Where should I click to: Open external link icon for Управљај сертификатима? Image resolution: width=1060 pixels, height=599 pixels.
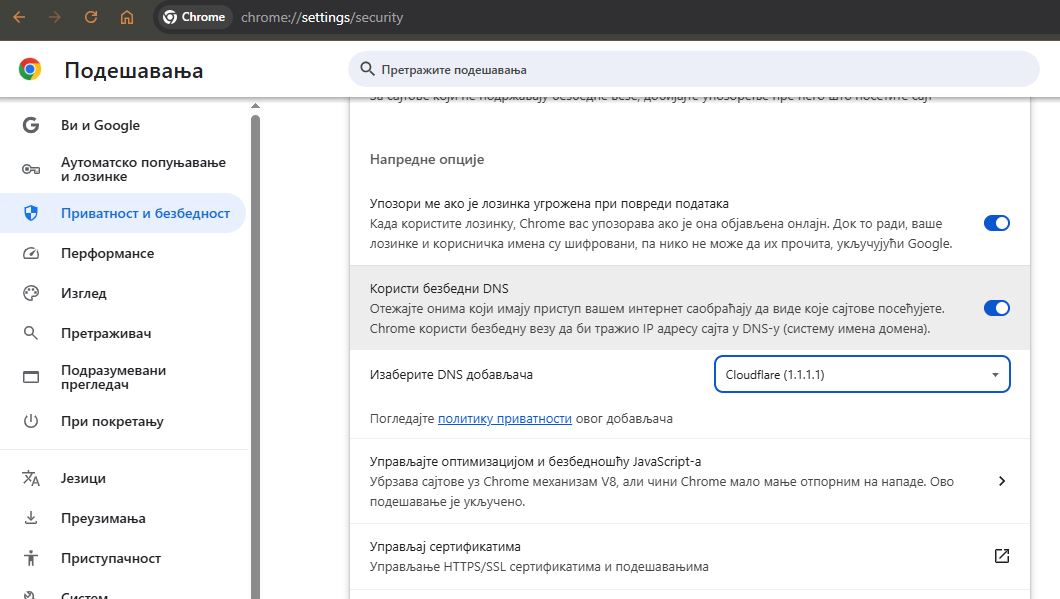click(1002, 556)
